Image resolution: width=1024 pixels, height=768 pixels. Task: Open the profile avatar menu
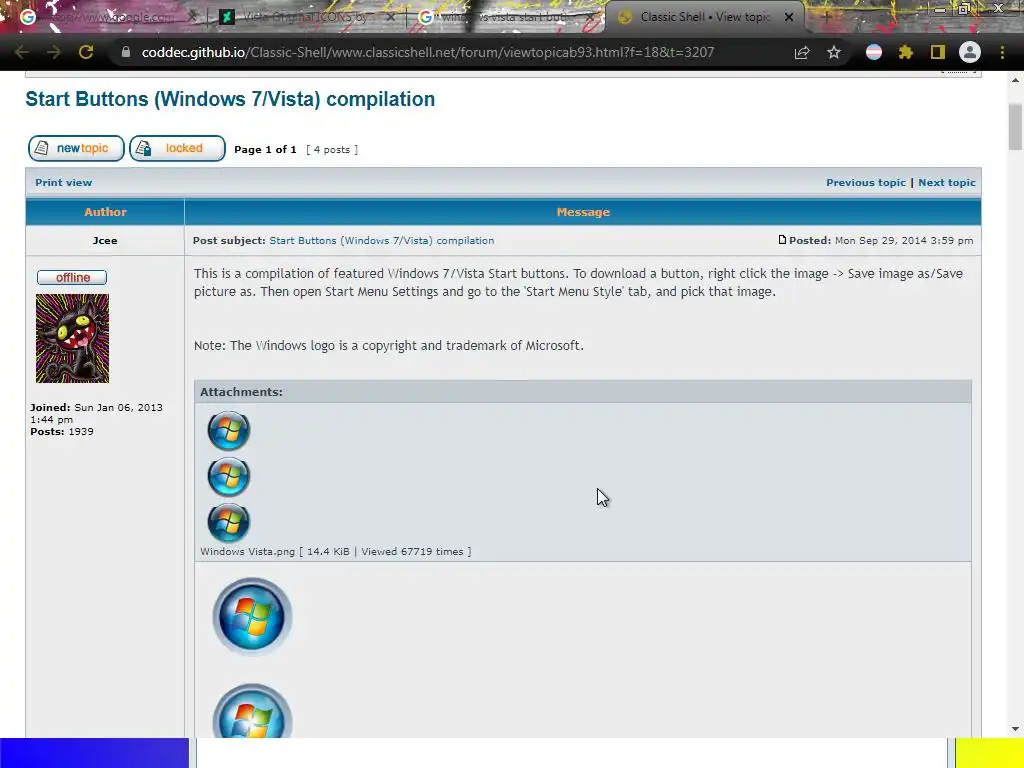(x=970, y=52)
